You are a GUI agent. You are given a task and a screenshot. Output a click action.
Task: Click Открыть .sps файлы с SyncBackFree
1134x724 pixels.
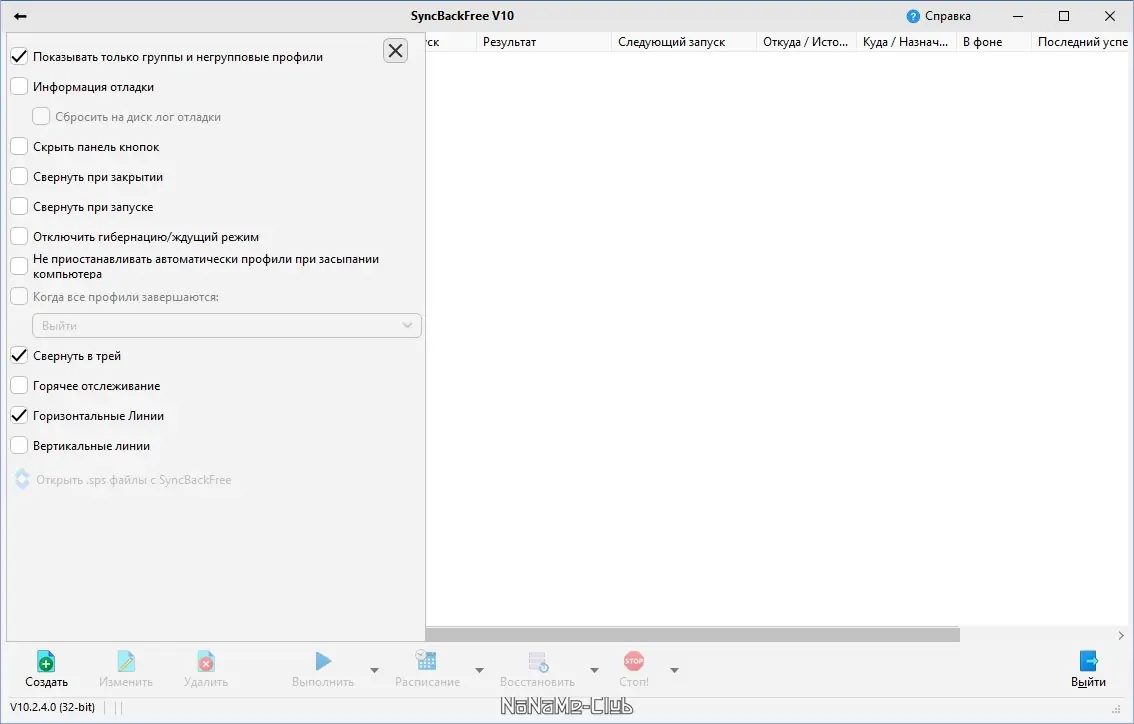click(x=134, y=480)
